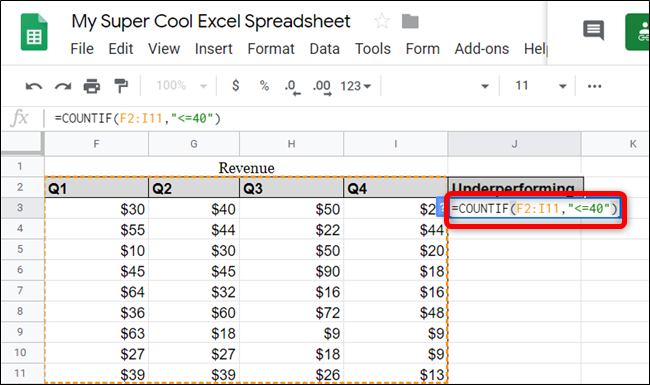
Task: Select the $55 cell in Q1
Action: [x=96, y=229]
